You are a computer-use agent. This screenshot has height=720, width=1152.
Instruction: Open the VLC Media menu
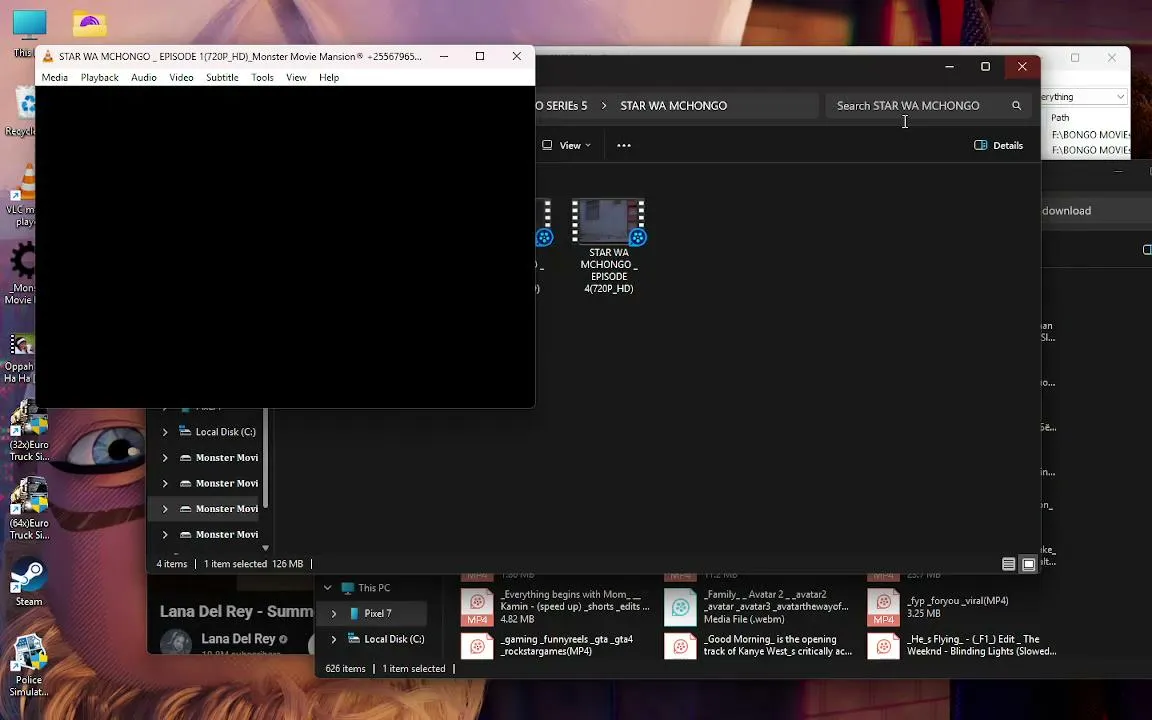pos(54,77)
